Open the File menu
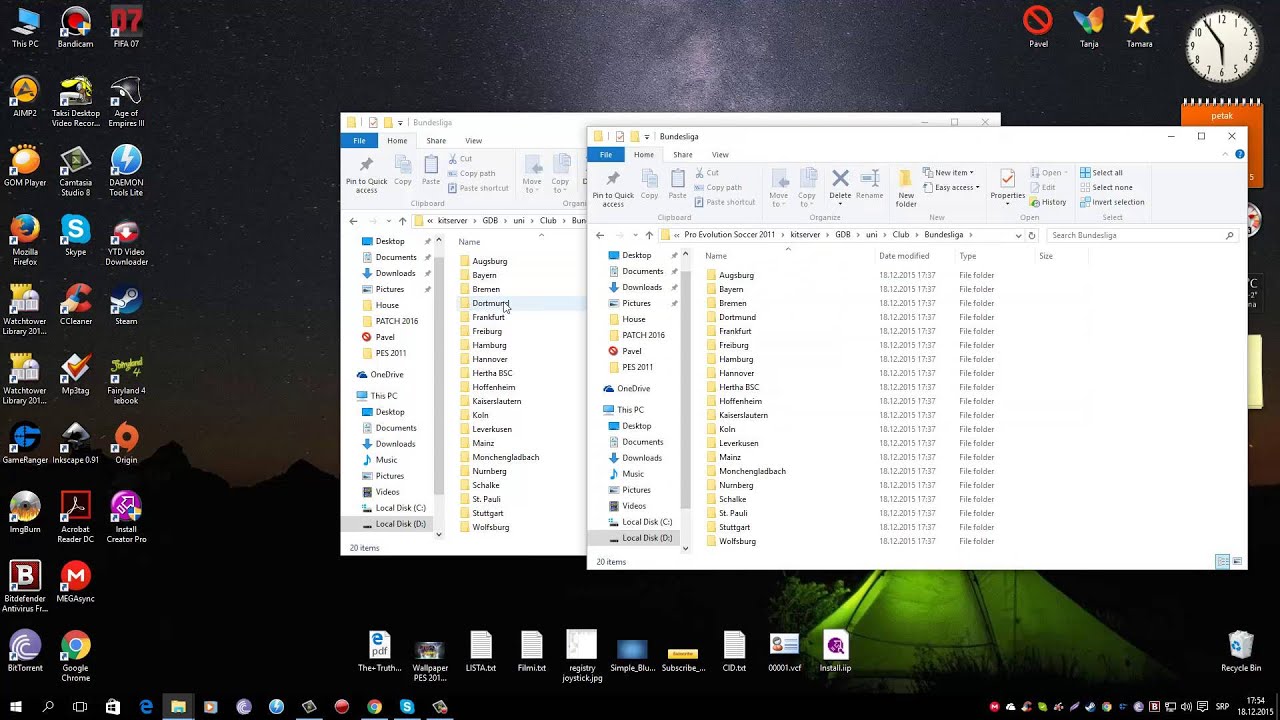1280x720 pixels. click(x=605, y=154)
